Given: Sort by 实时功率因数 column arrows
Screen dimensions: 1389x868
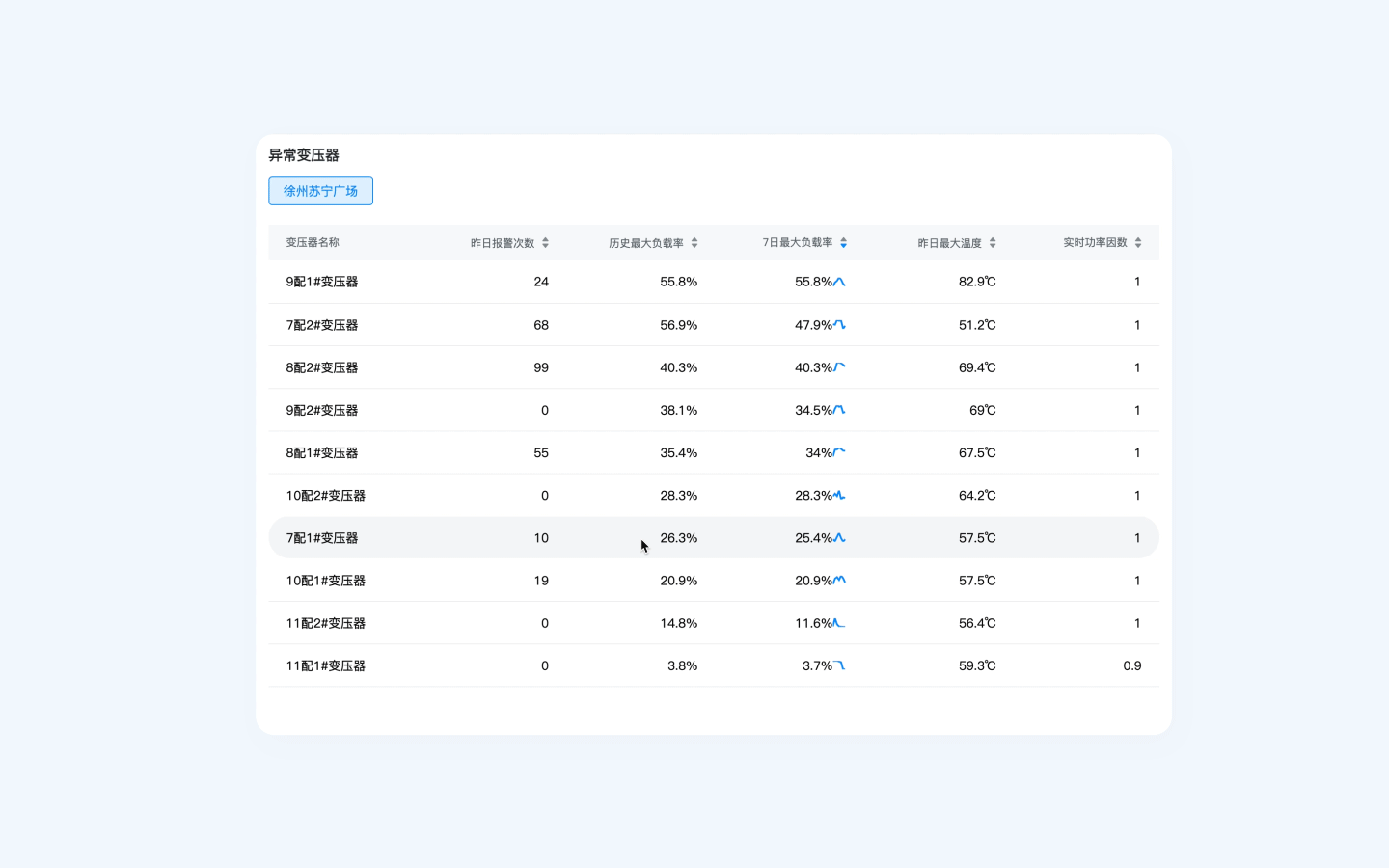Looking at the screenshot, I should tap(1138, 243).
